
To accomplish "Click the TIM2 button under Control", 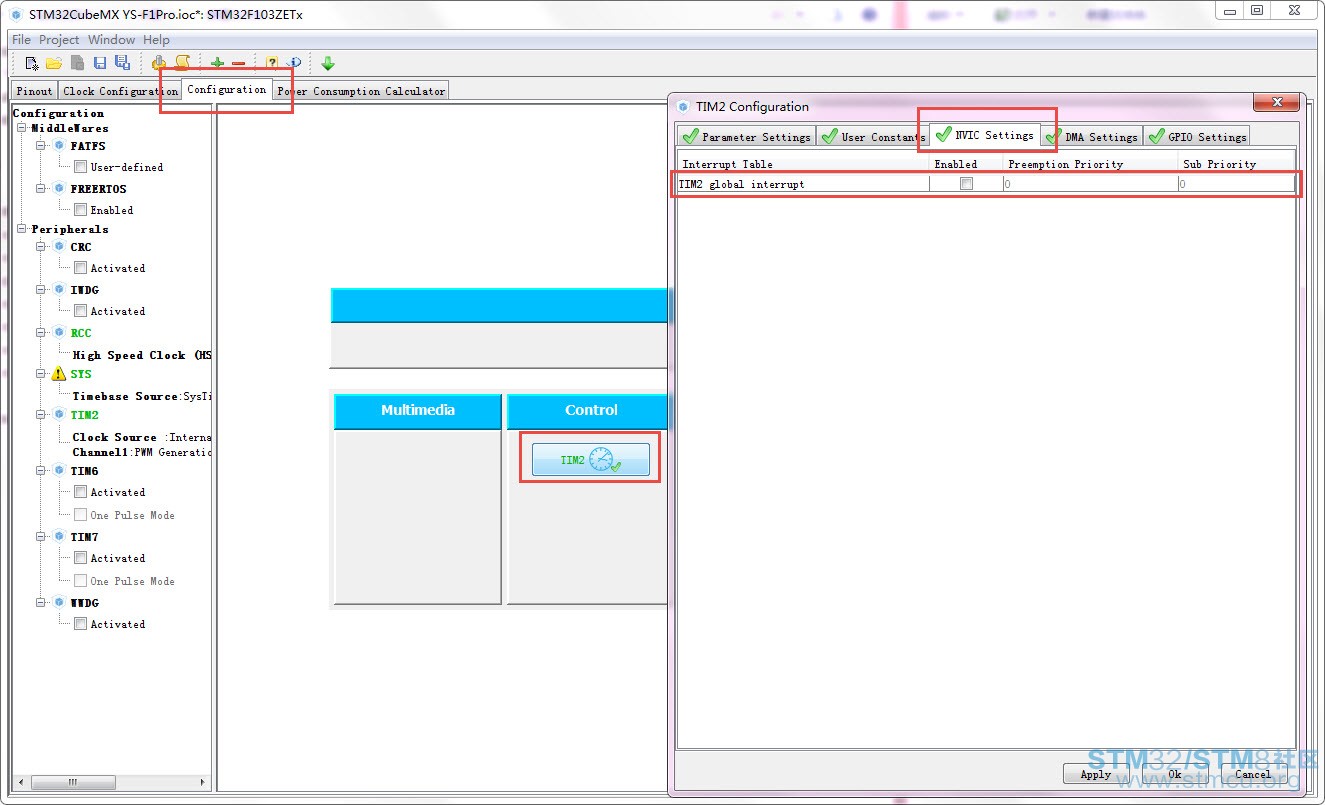I will [590, 460].
